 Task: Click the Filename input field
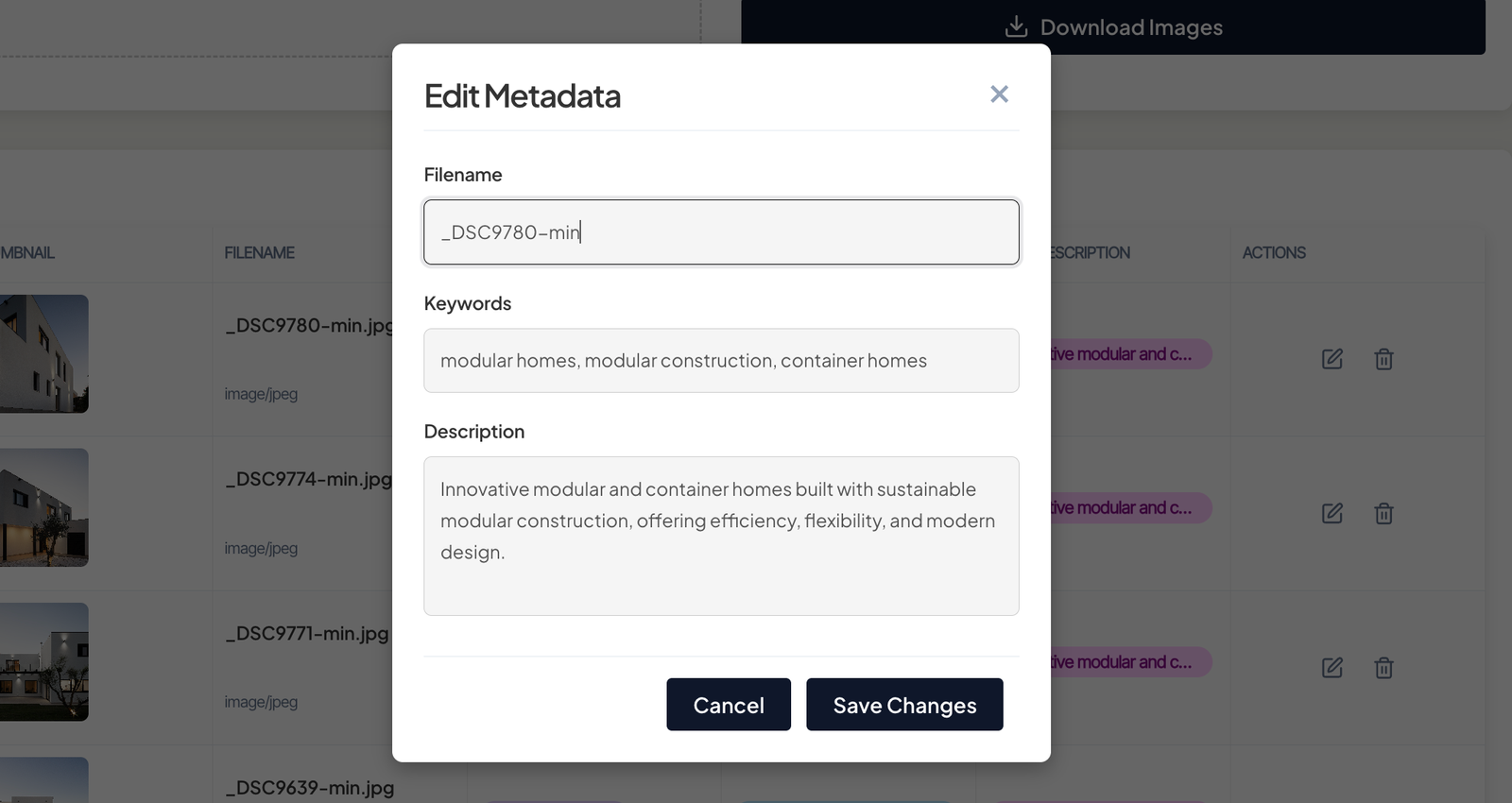click(720, 232)
